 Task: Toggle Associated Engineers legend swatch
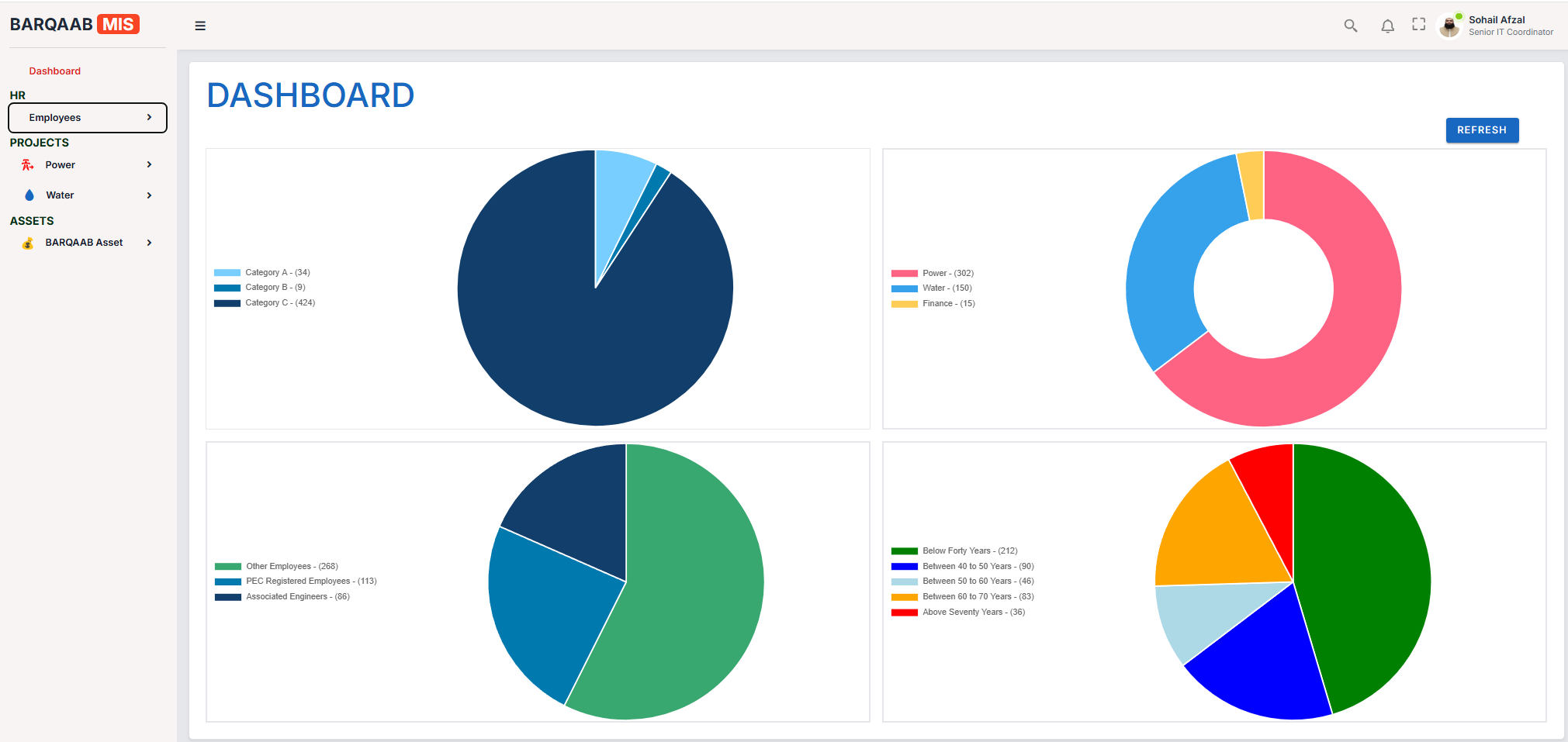pyautogui.click(x=228, y=597)
